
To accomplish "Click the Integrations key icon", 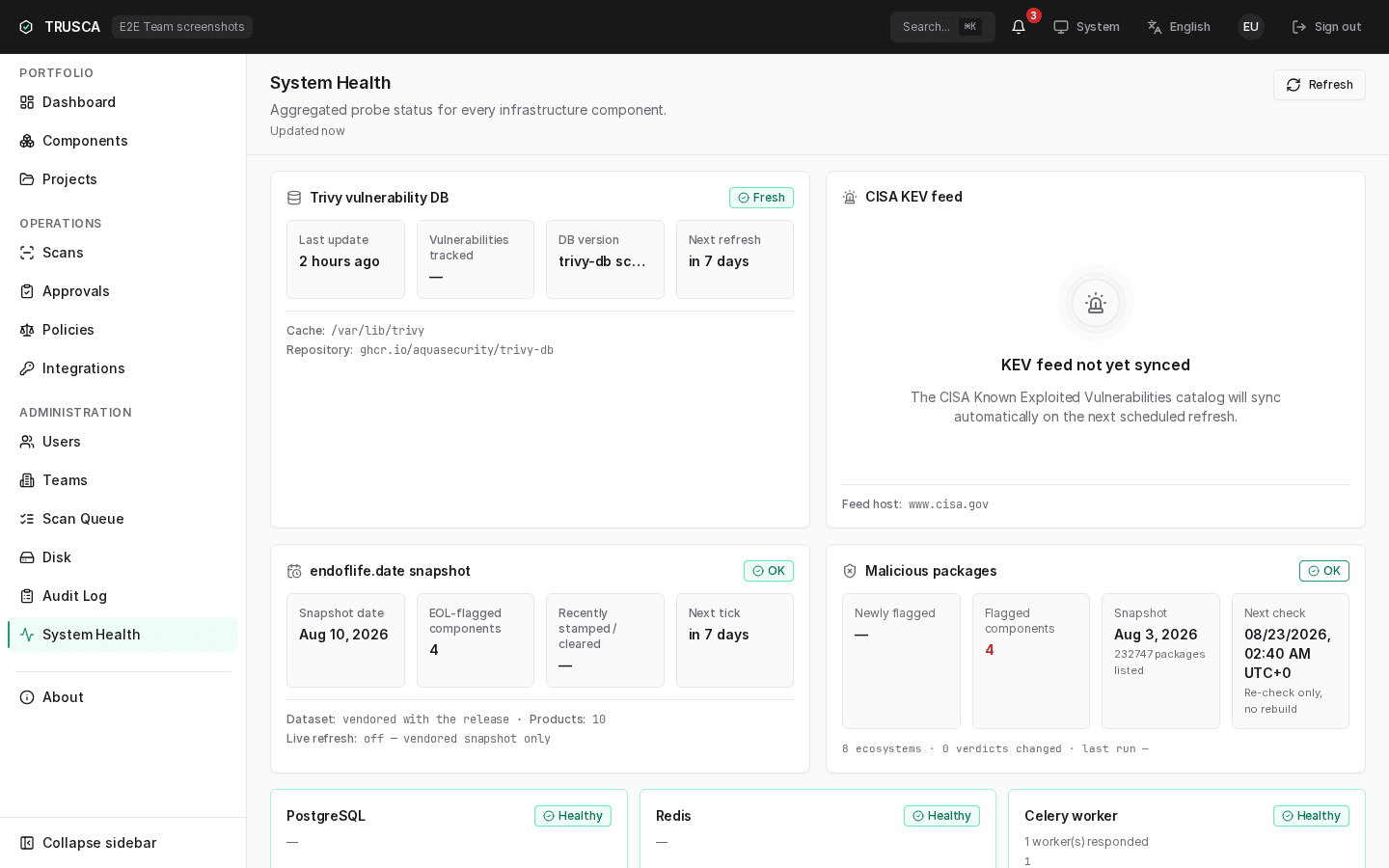I will pos(27,368).
